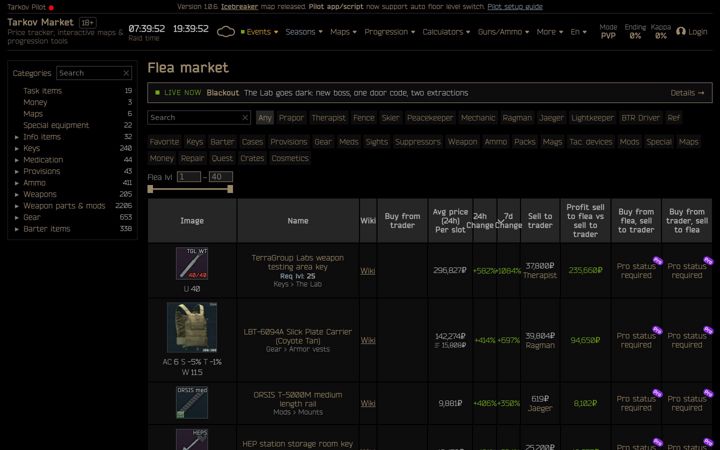
Task: Open the En language selector
Action: [578, 32]
